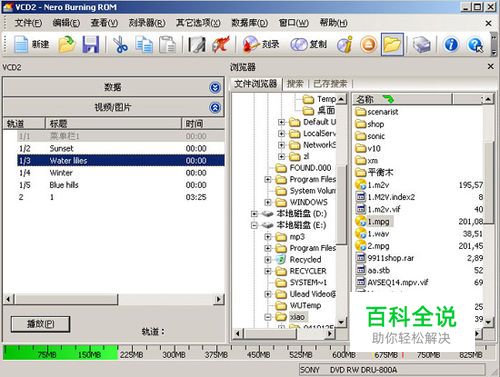Select the WUTemp folder in tree

(x=299, y=305)
